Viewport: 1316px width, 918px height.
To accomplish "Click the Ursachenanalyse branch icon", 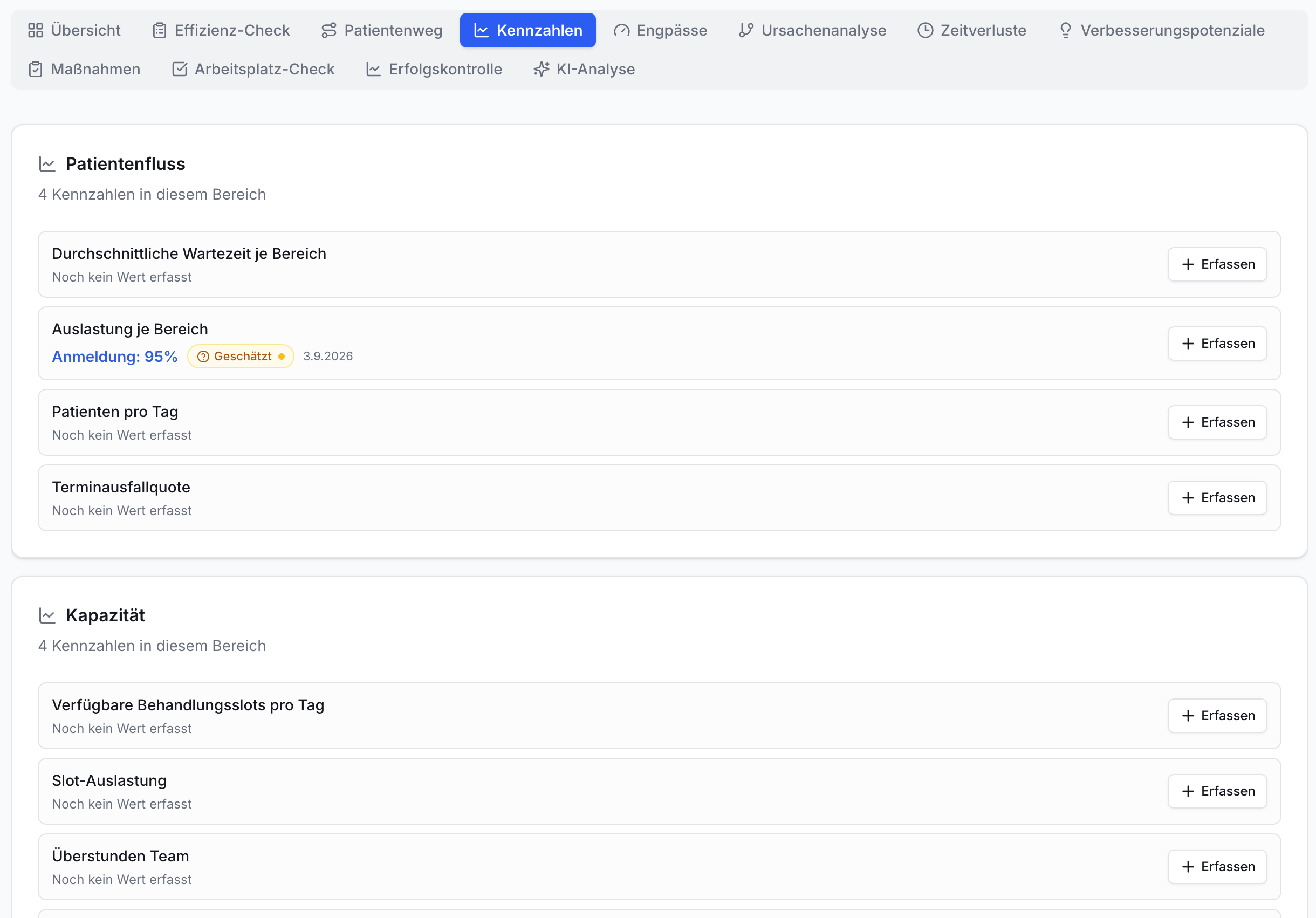I will click(746, 30).
